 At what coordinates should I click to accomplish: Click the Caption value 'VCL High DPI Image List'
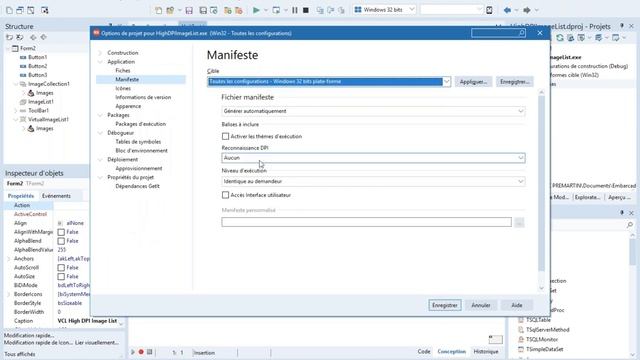click(87, 321)
